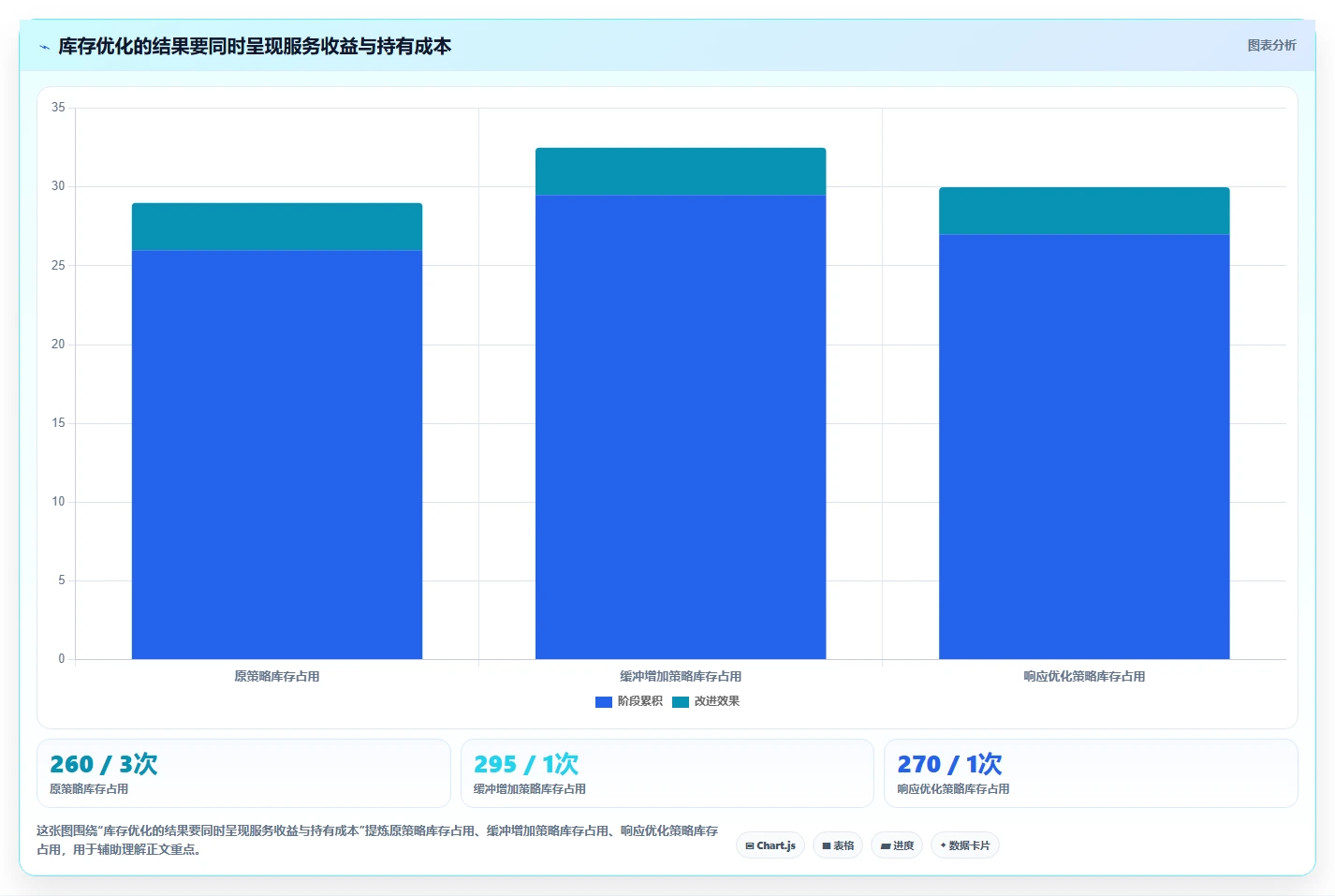Click the 进度 tag chip
Viewport: 1335px width, 896px height.
(897, 845)
